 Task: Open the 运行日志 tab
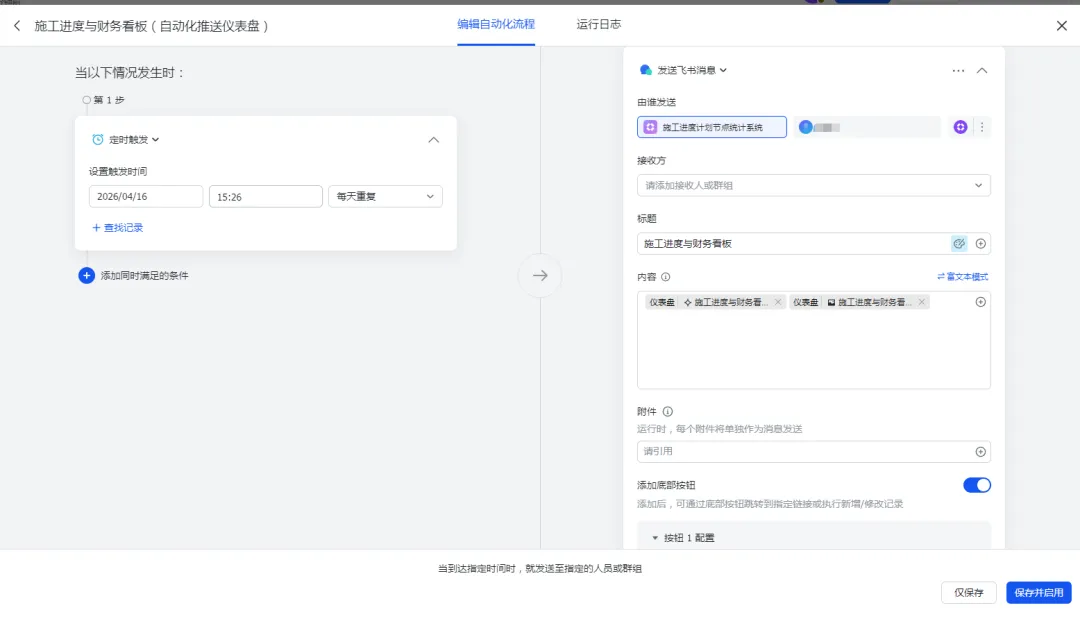pyautogui.click(x=599, y=24)
